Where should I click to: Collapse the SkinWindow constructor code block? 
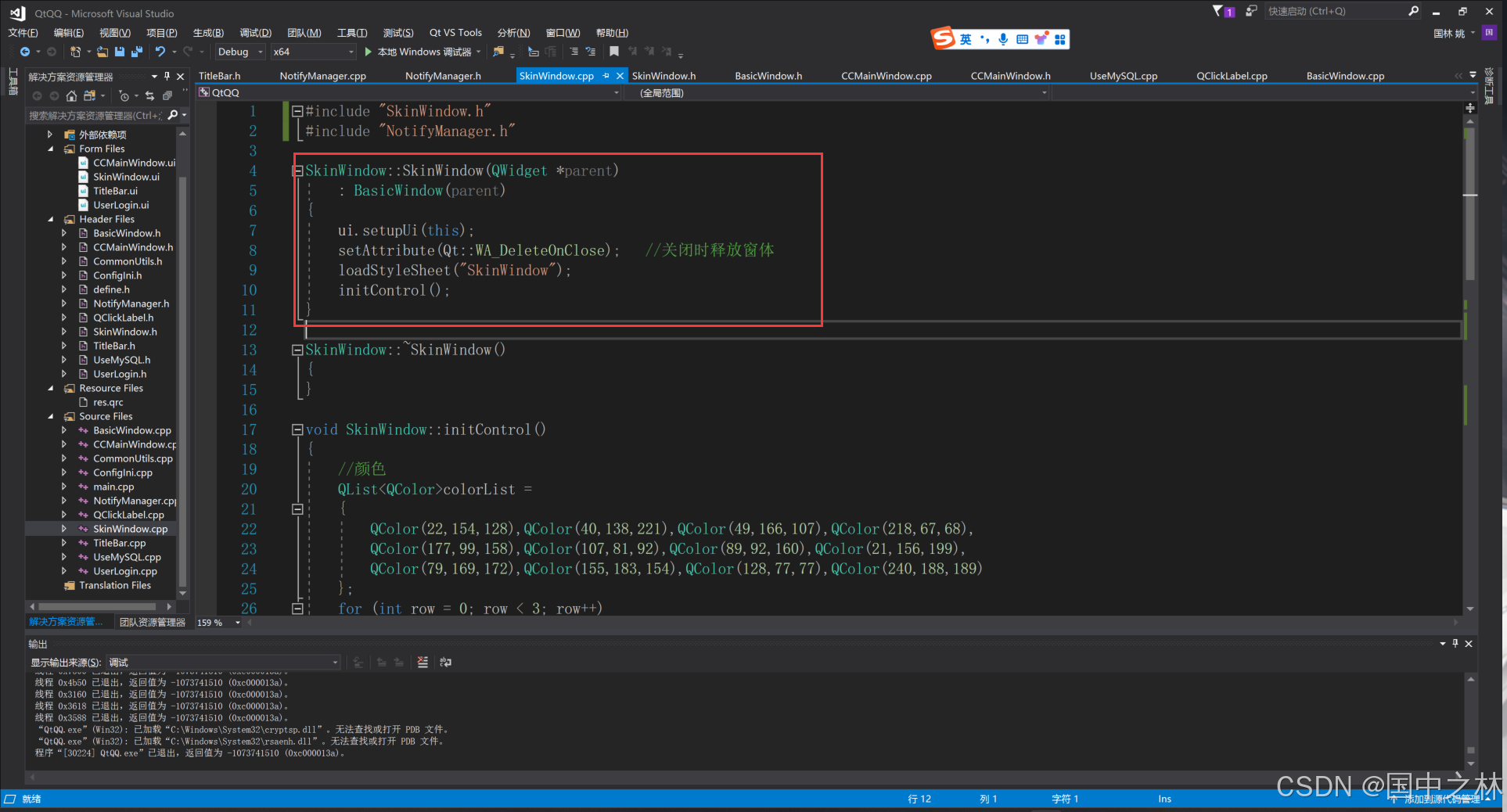(x=297, y=171)
